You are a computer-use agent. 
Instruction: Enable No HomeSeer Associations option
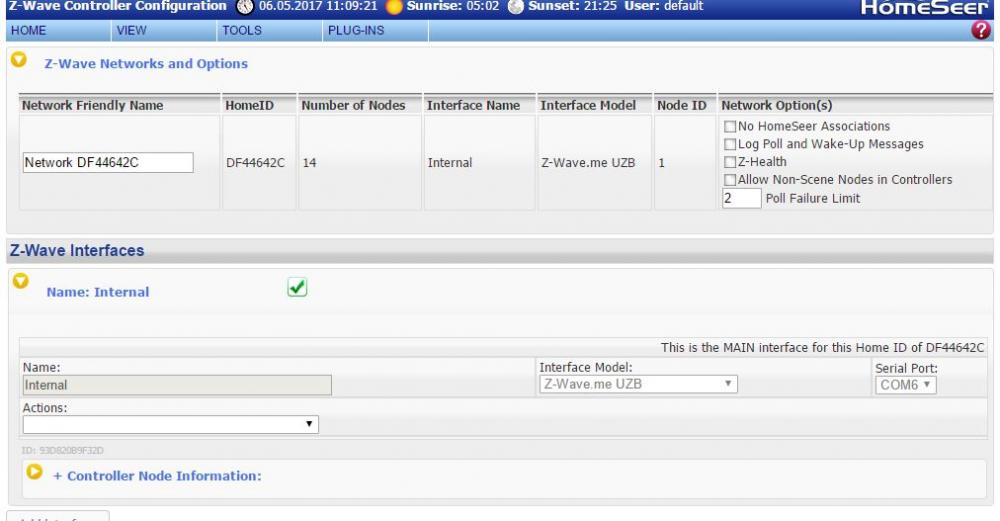pyautogui.click(x=730, y=127)
